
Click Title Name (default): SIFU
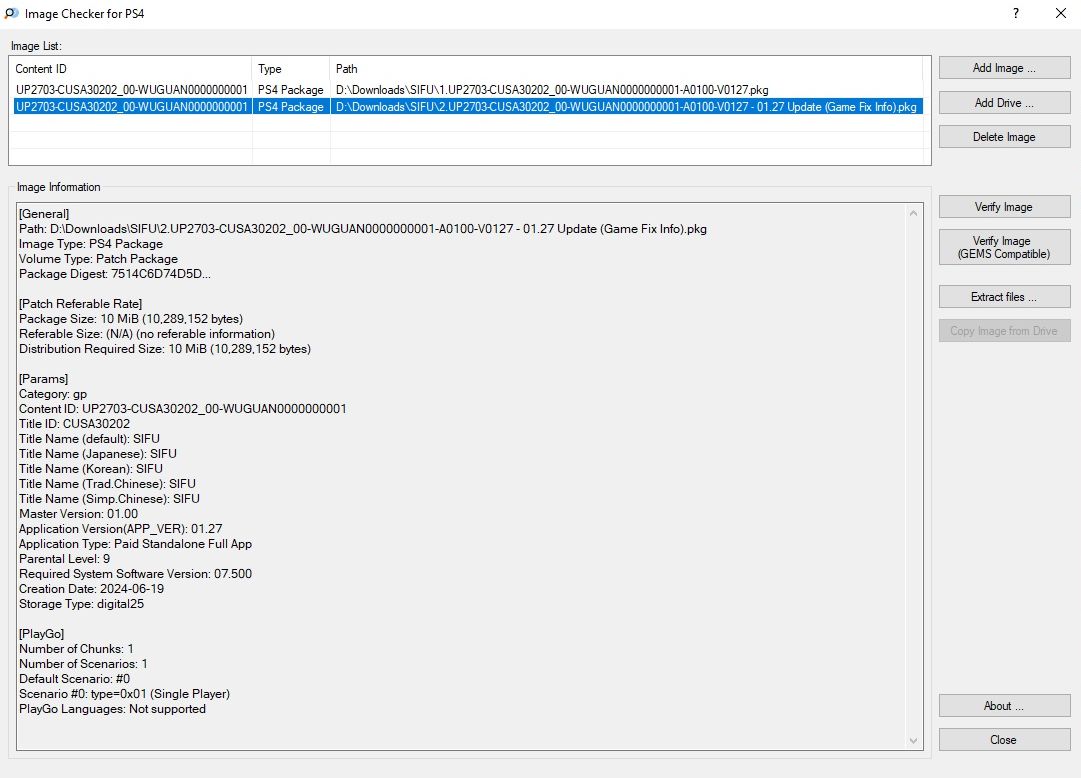point(89,439)
